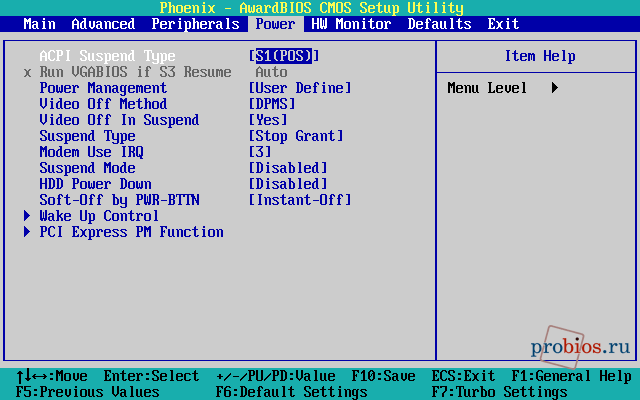This screenshot has width=640, height=400.
Task: Go to the HW Monitor tab
Action: pos(351,24)
